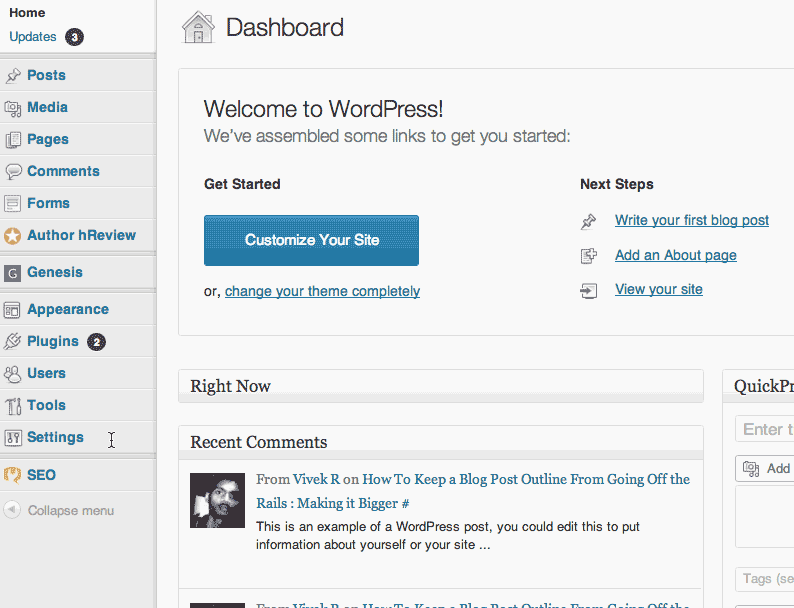Click the Forms sidebar icon

(13, 204)
